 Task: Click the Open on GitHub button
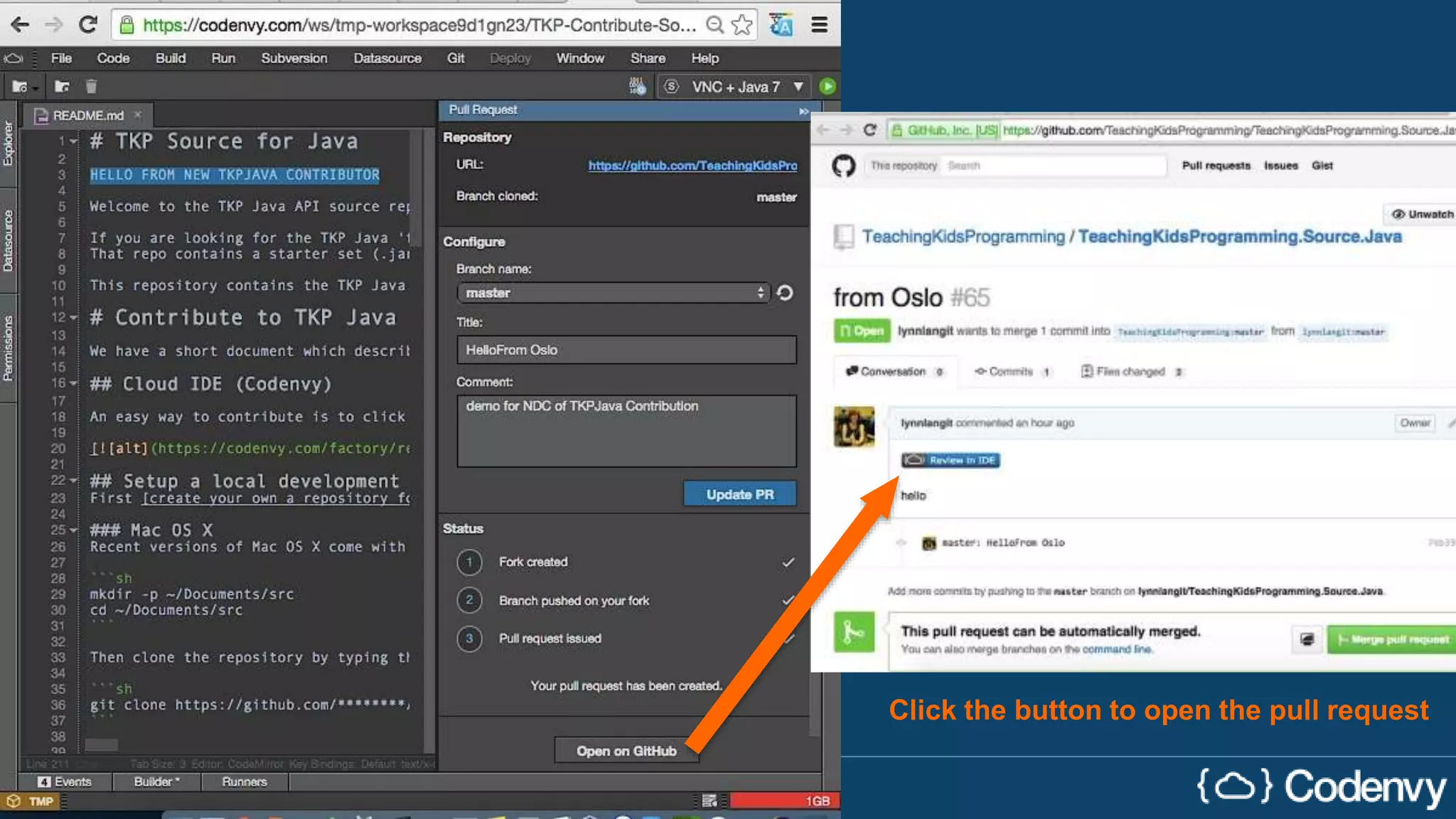tap(626, 751)
